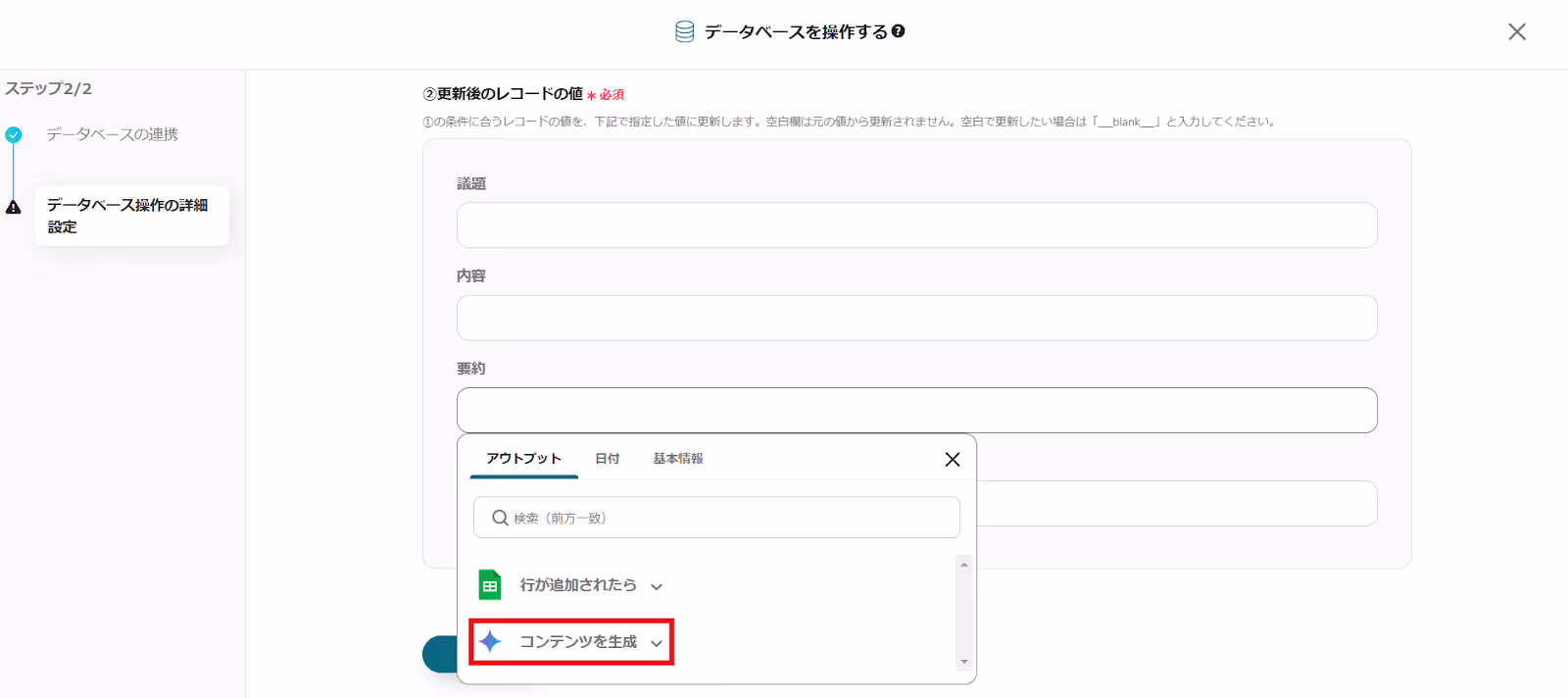Click the Gemini sparkle icon for コンテンツを生成
The image size is (1568, 698).
click(490, 641)
